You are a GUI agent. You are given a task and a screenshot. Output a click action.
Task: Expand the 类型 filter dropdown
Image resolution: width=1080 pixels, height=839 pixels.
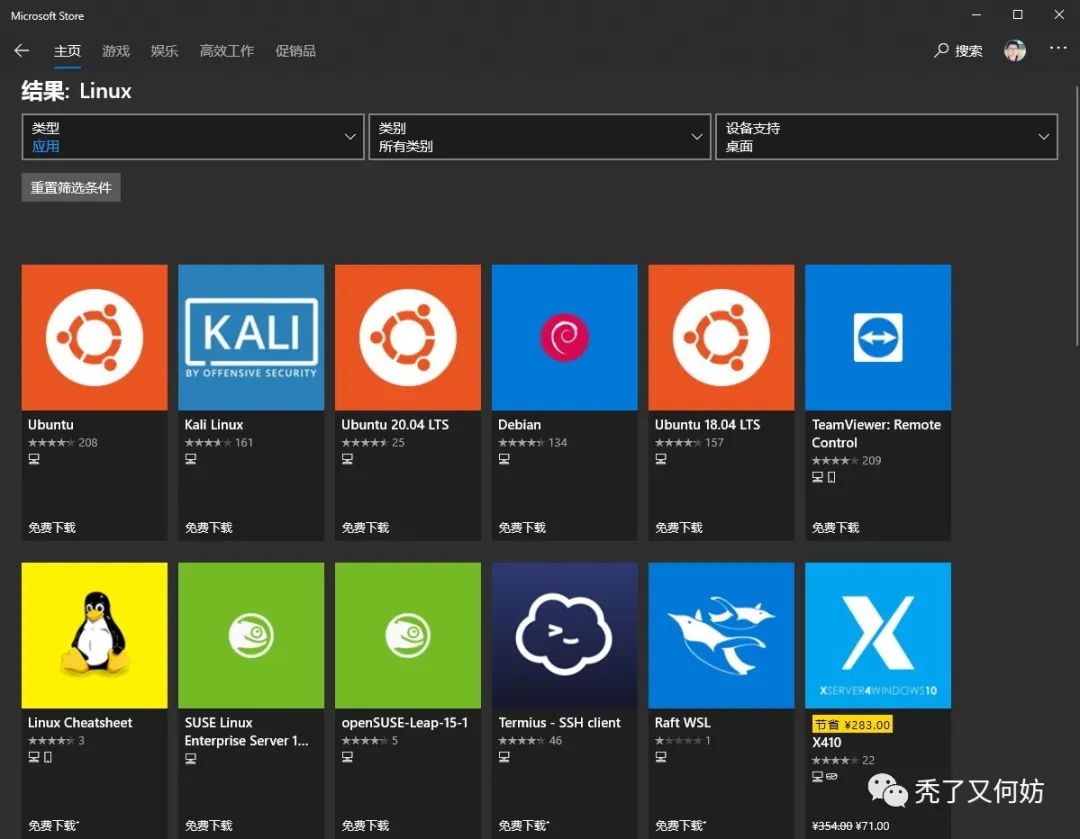click(x=193, y=137)
